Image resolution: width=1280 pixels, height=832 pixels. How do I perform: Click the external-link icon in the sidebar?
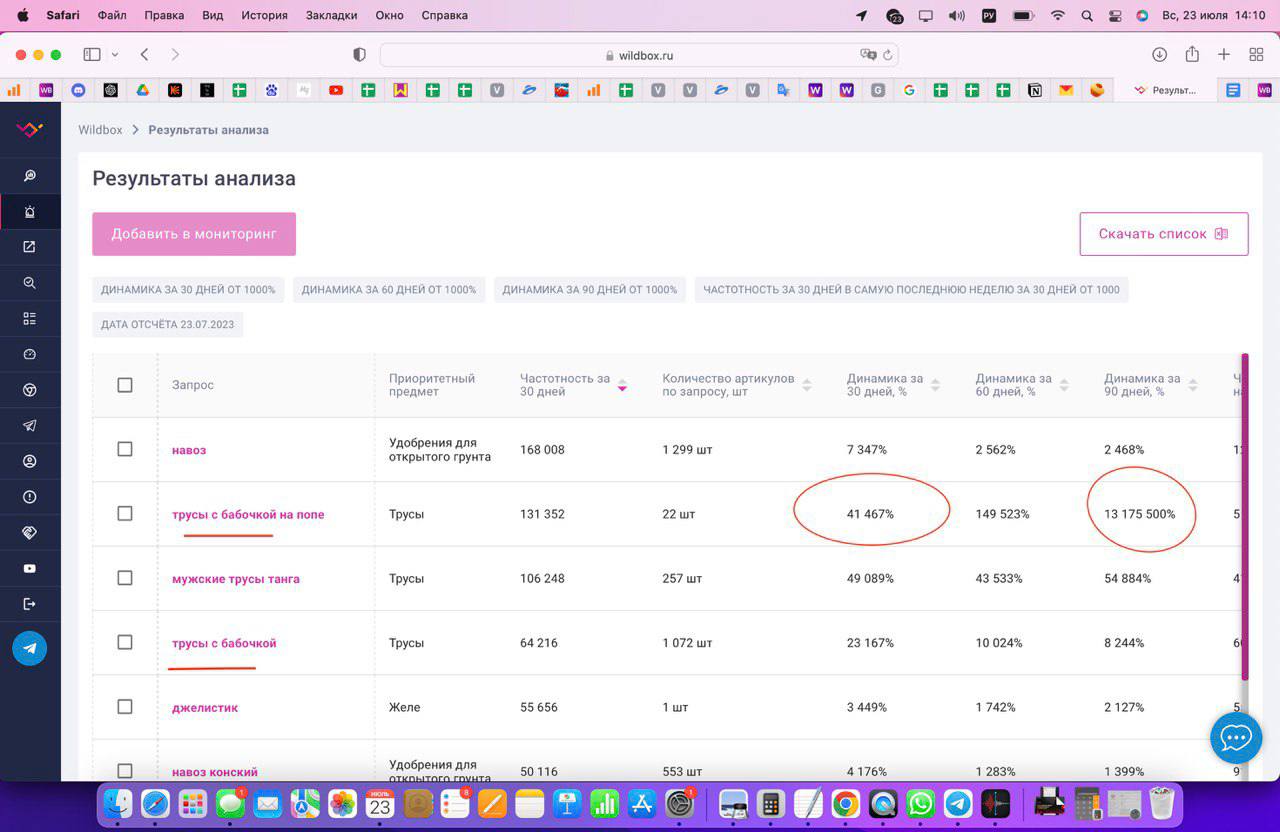click(x=30, y=247)
